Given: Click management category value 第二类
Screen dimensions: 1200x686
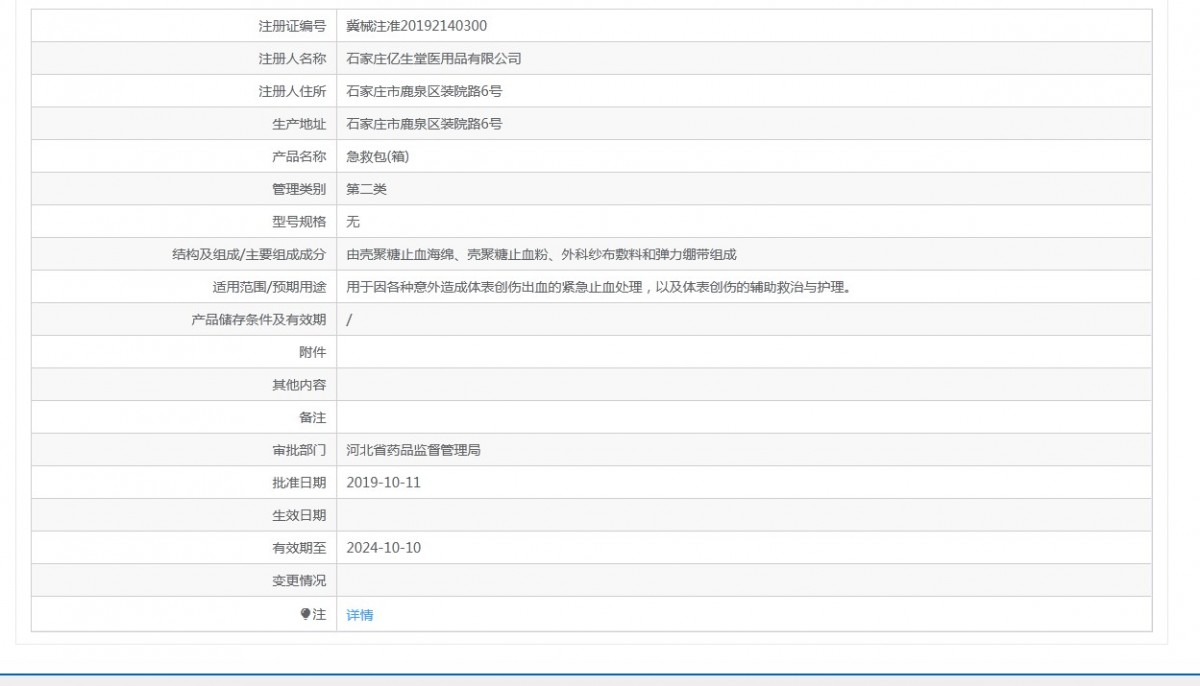Looking at the screenshot, I should click(x=366, y=189).
